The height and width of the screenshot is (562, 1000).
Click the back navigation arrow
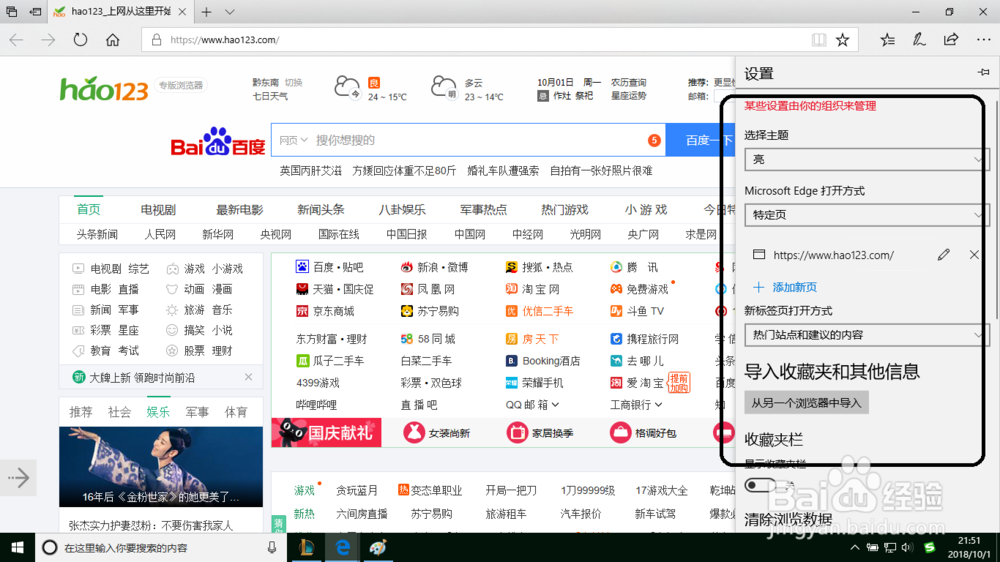pyautogui.click(x=16, y=40)
